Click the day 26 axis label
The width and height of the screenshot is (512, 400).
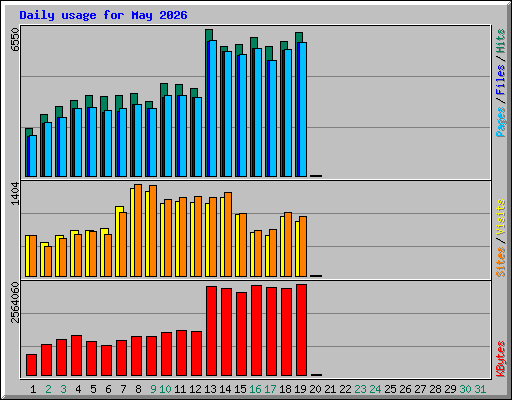(405, 389)
